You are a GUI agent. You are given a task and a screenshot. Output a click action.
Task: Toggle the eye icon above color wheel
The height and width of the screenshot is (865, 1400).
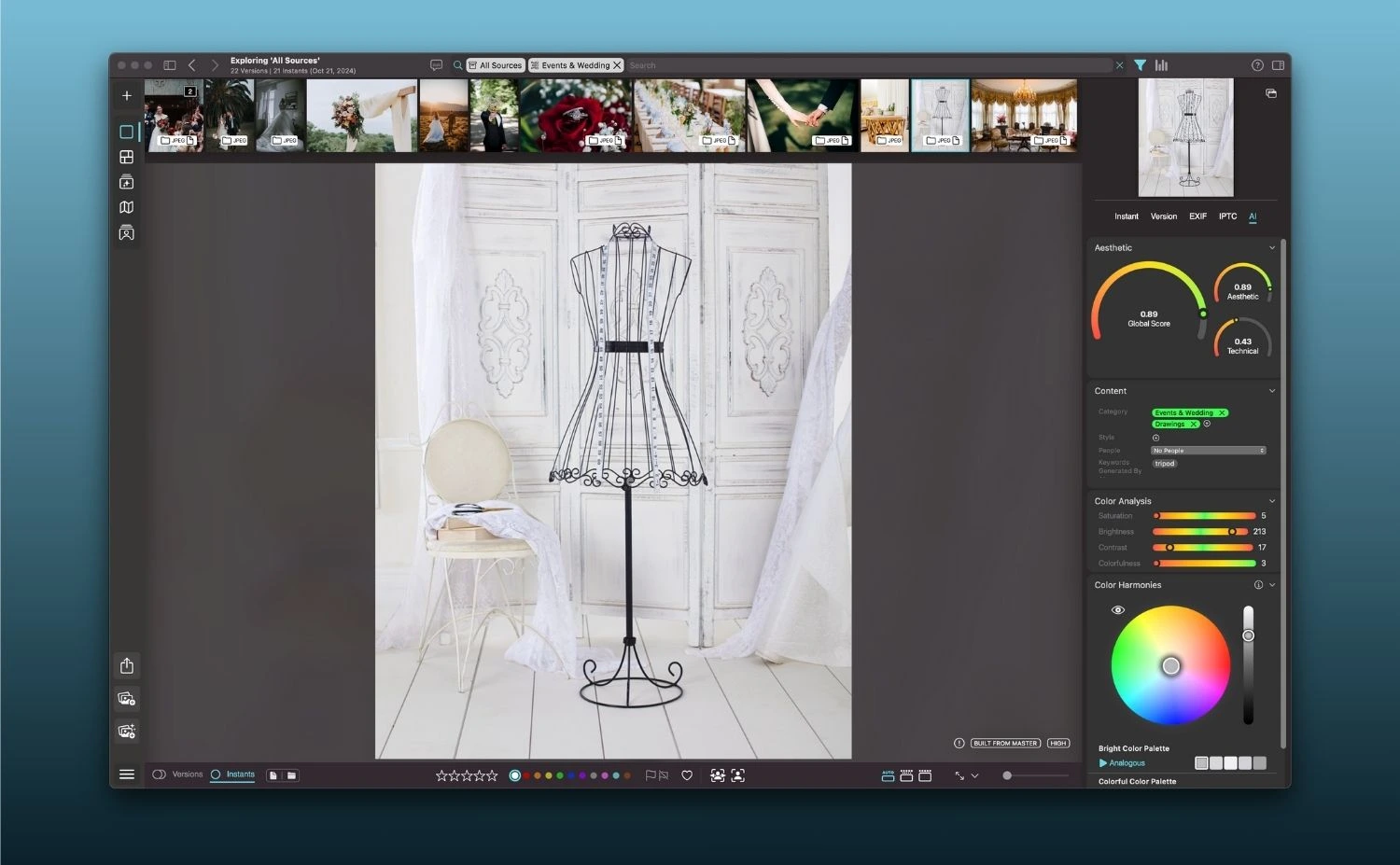point(1118,610)
